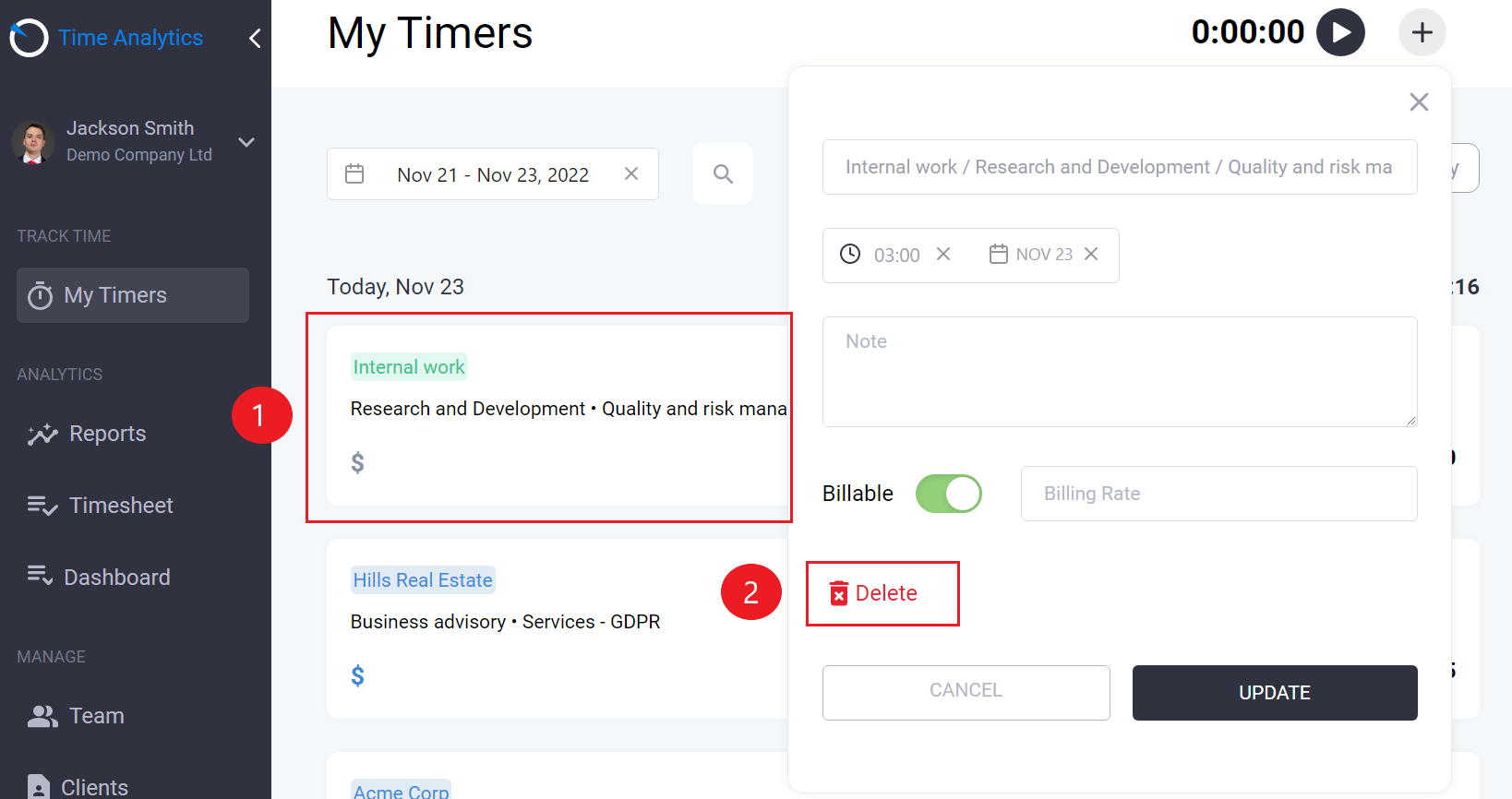Save changes with the UPDATE button

pyautogui.click(x=1275, y=692)
